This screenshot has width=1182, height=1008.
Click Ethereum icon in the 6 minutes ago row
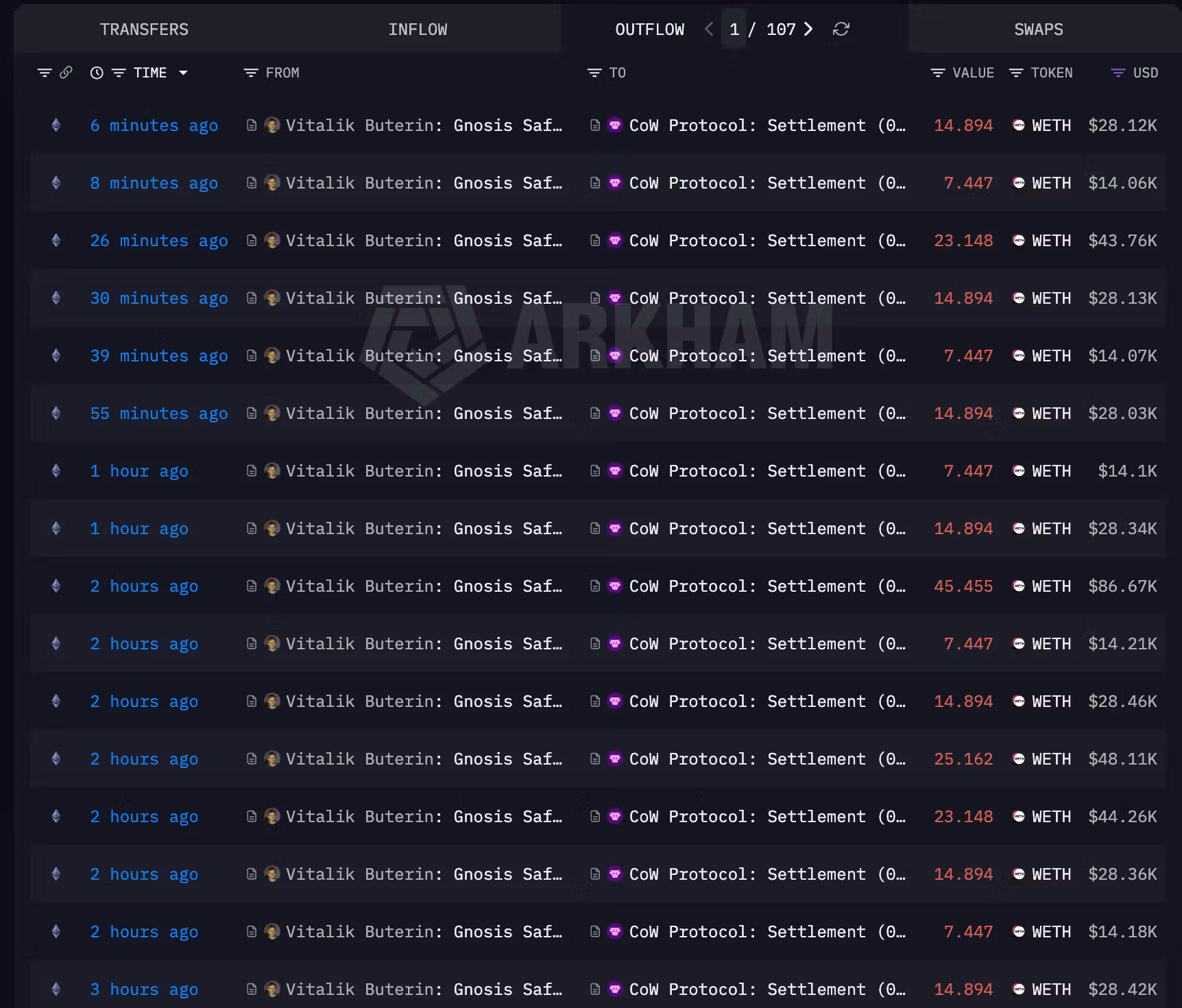click(56, 125)
